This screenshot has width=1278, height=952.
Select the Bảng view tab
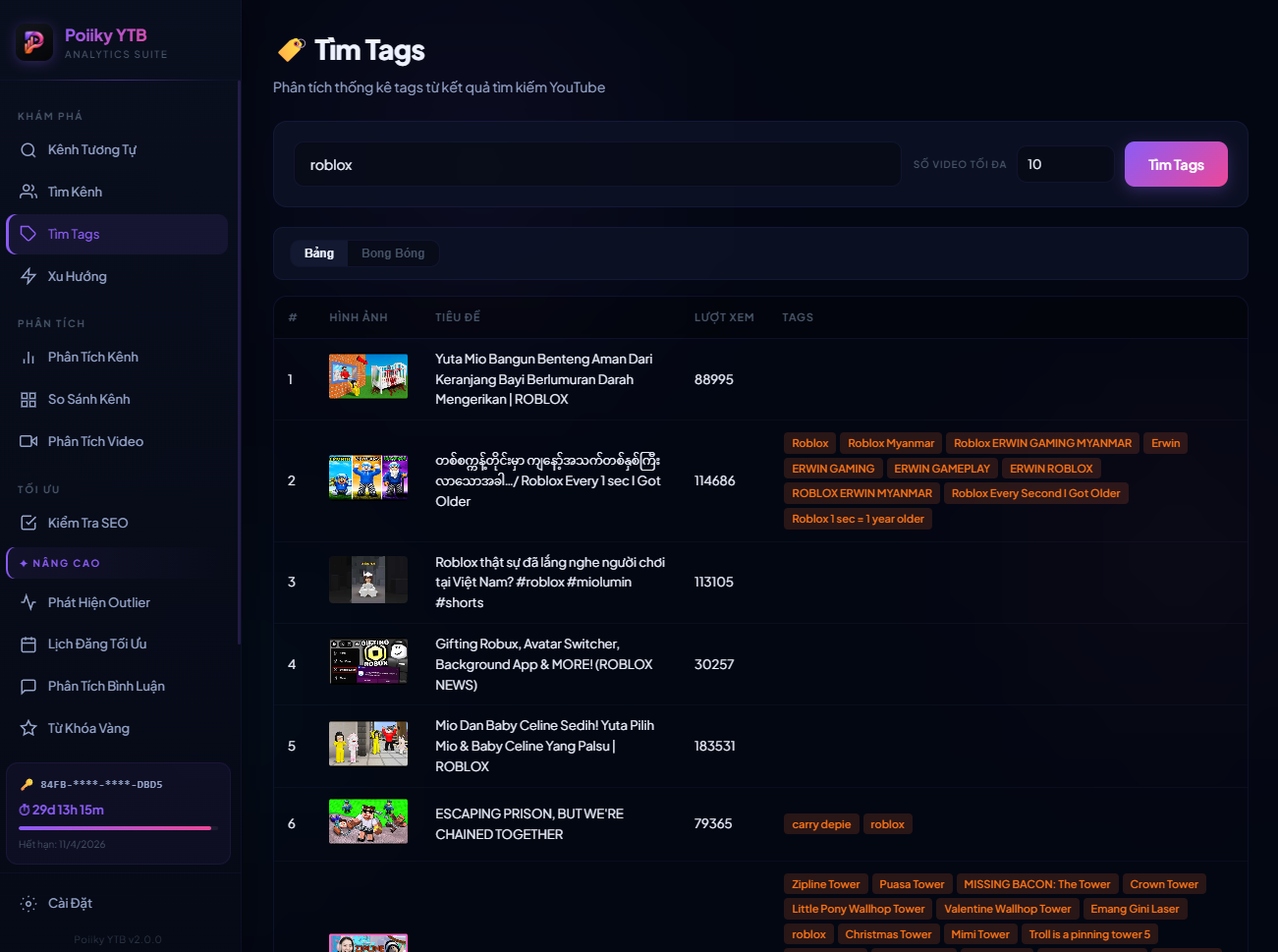(x=319, y=253)
